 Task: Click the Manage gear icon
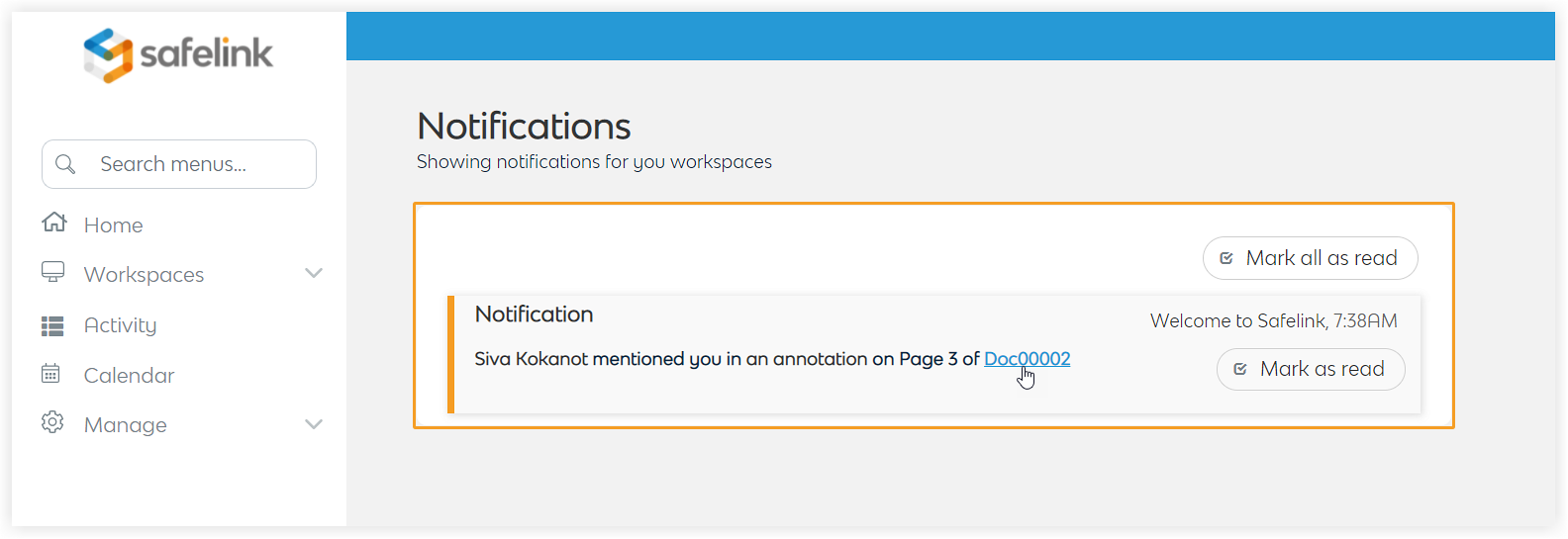[52, 422]
